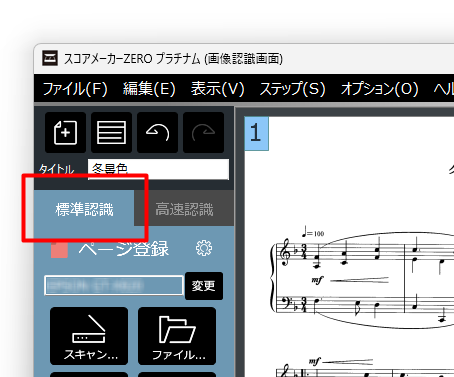Open the オプション(O) menu
Image resolution: width=454 pixels, height=377 pixels.
(379, 89)
